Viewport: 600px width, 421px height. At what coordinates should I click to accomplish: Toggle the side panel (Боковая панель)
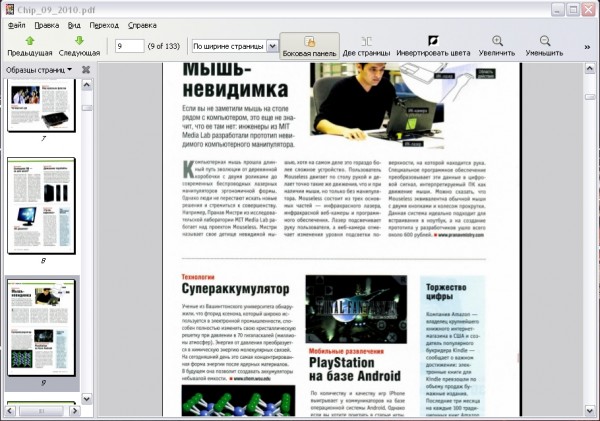(309, 46)
